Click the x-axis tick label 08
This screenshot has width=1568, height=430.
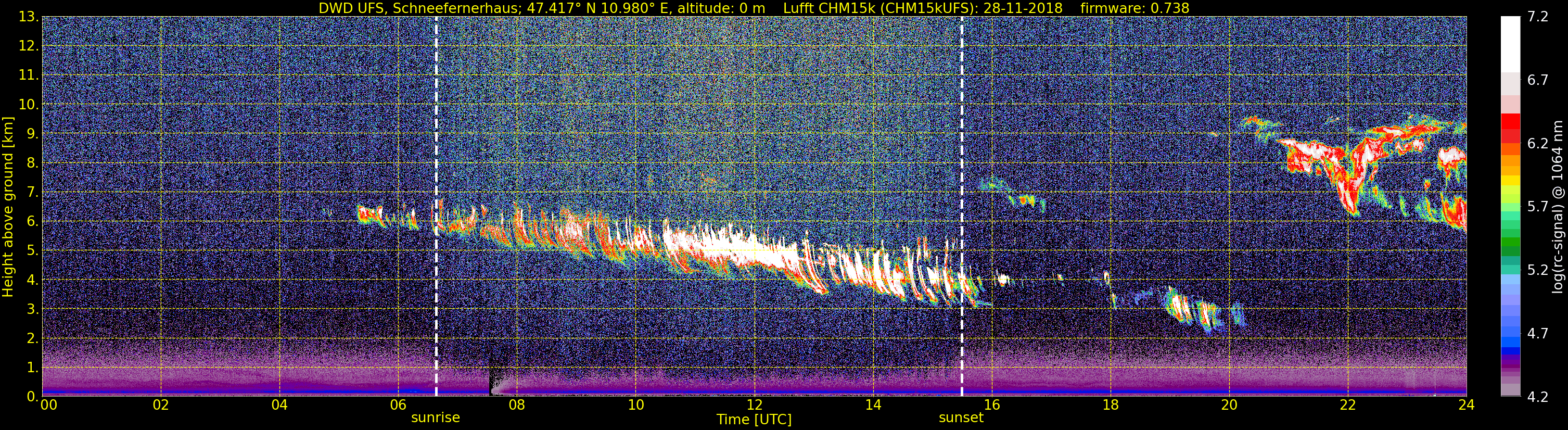pos(517,405)
